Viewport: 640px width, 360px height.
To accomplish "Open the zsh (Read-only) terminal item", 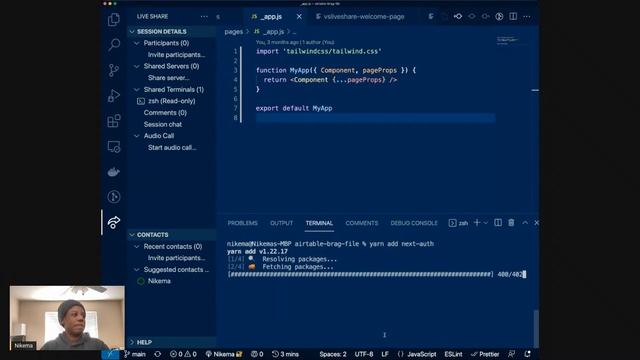I will click(172, 101).
